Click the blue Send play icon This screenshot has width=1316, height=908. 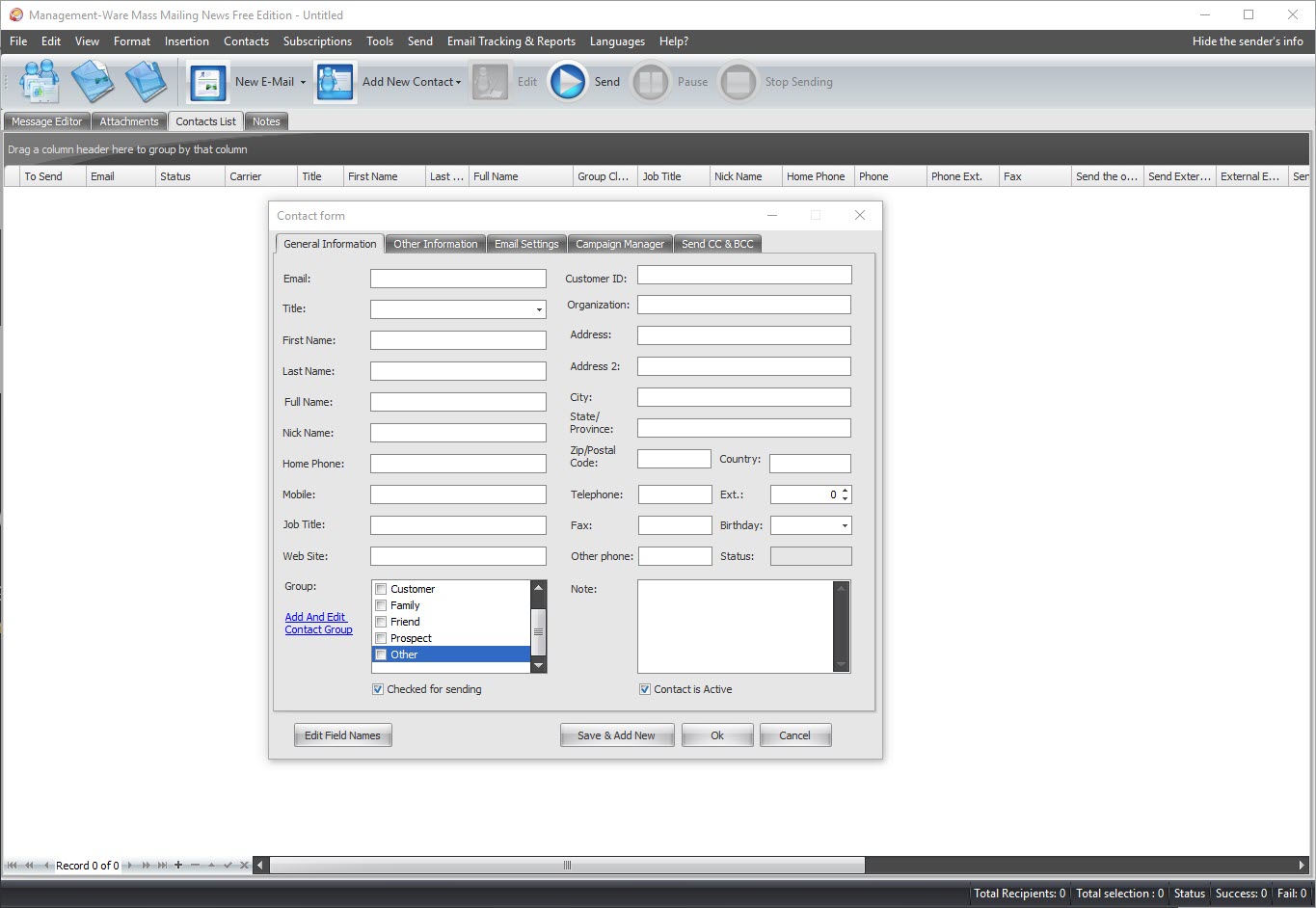[568, 82]
